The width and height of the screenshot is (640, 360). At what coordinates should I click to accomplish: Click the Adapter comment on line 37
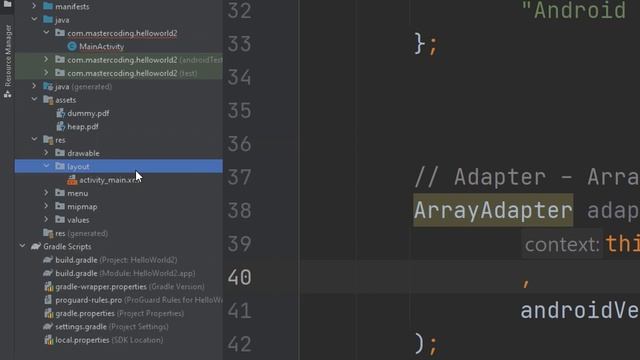pyautogui.click(x=527, y=177)
